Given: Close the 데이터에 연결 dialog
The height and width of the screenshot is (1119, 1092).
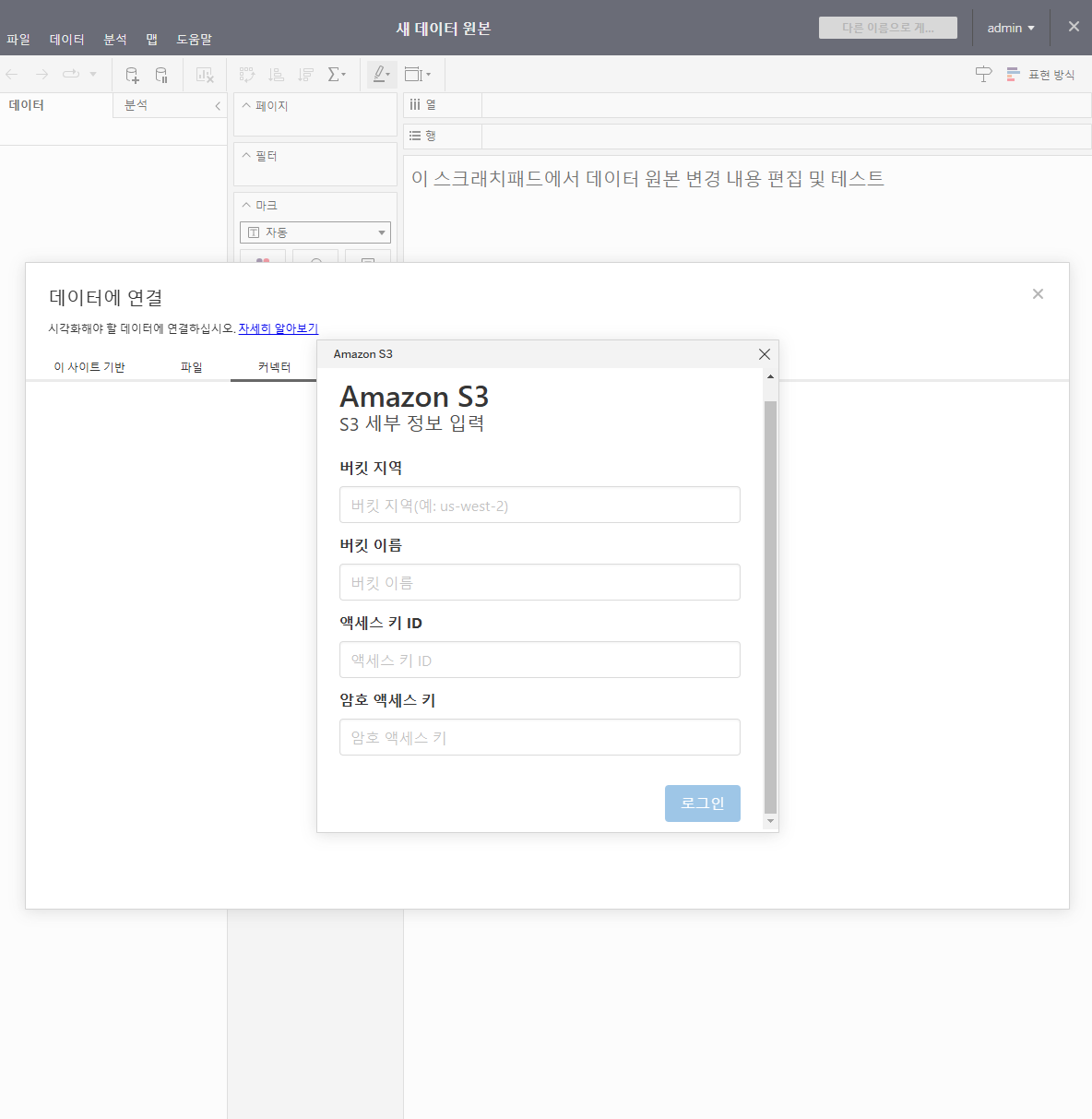Looking at the screenshot, I should [x=1038, y=294].
